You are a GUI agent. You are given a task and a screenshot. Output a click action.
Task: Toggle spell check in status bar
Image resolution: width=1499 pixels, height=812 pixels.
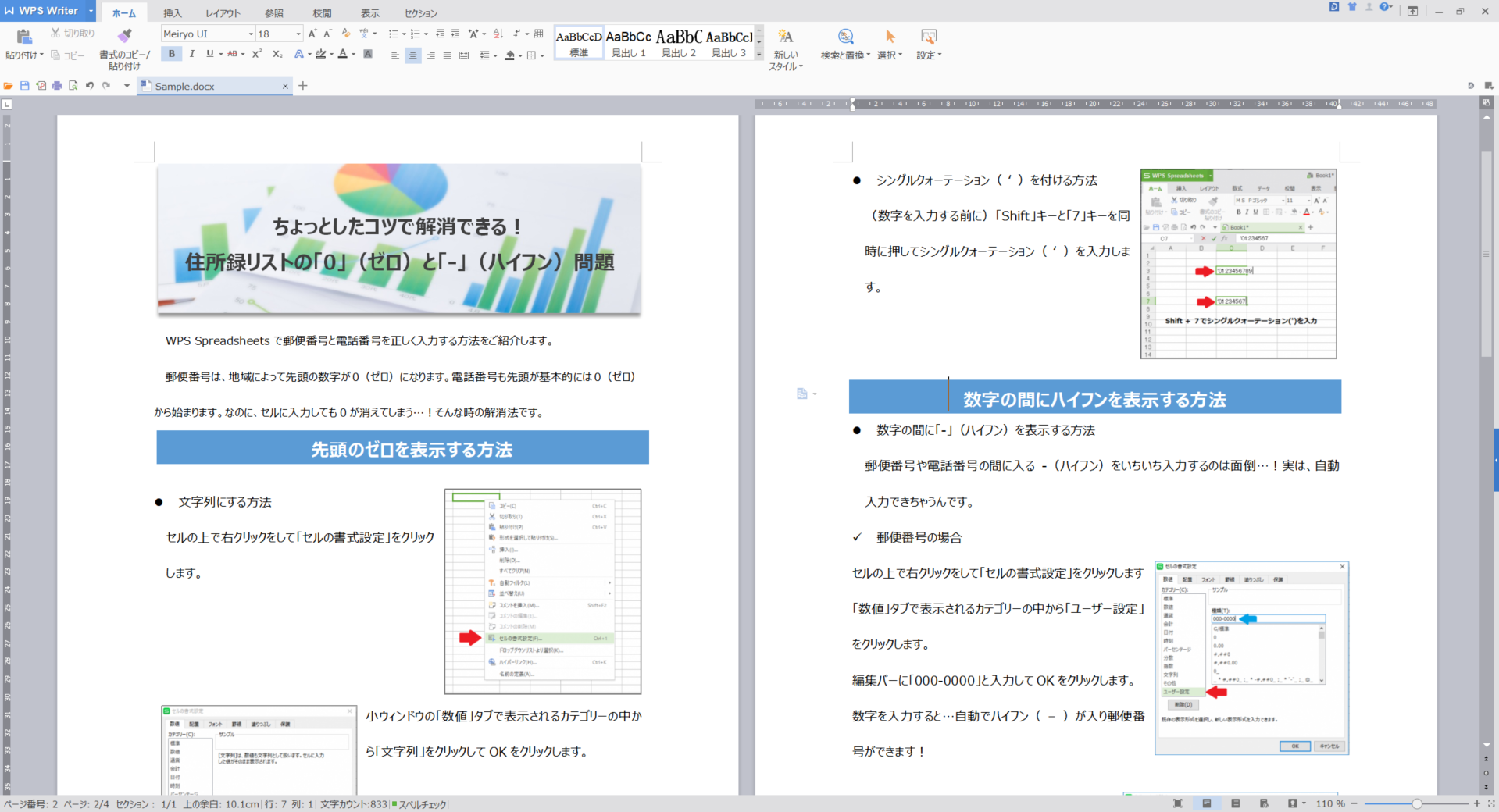(x=419, y=804)
